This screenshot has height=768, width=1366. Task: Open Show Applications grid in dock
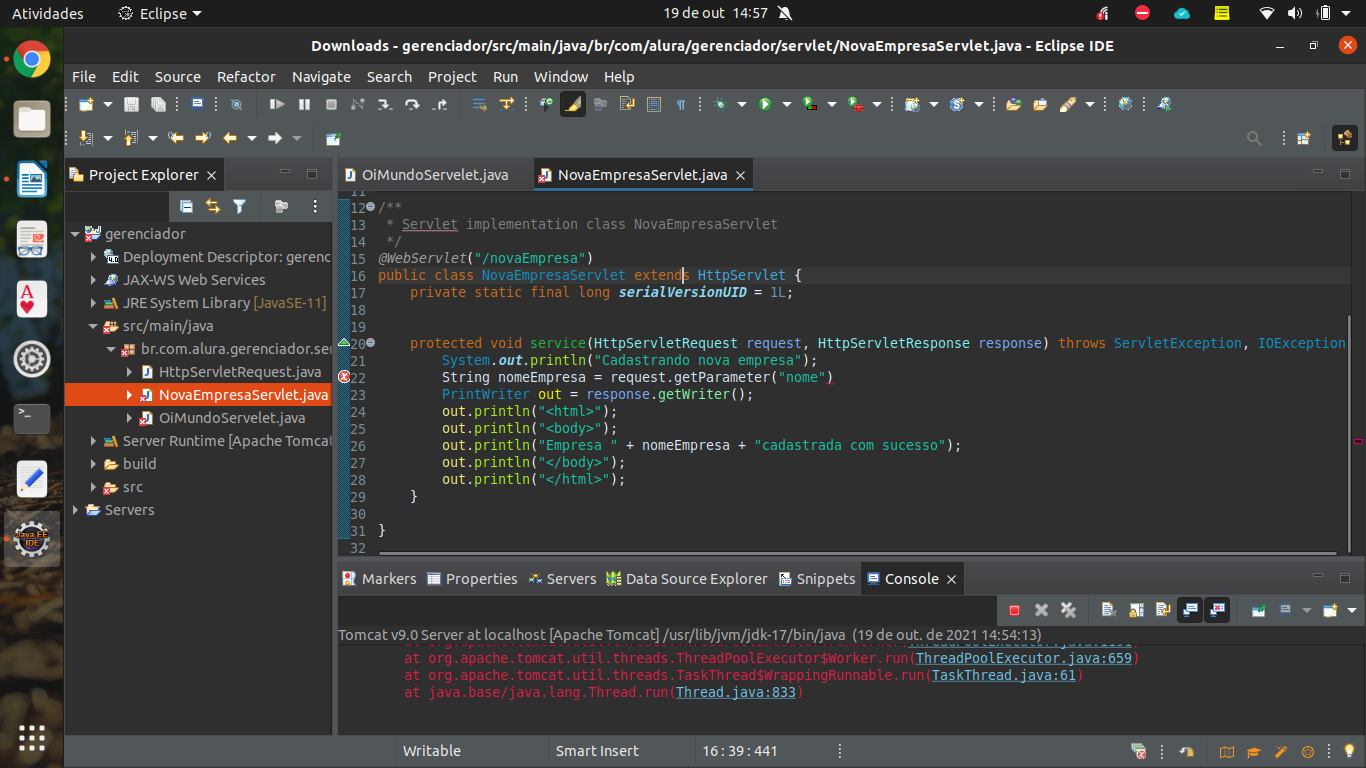[x=32, y=738]
